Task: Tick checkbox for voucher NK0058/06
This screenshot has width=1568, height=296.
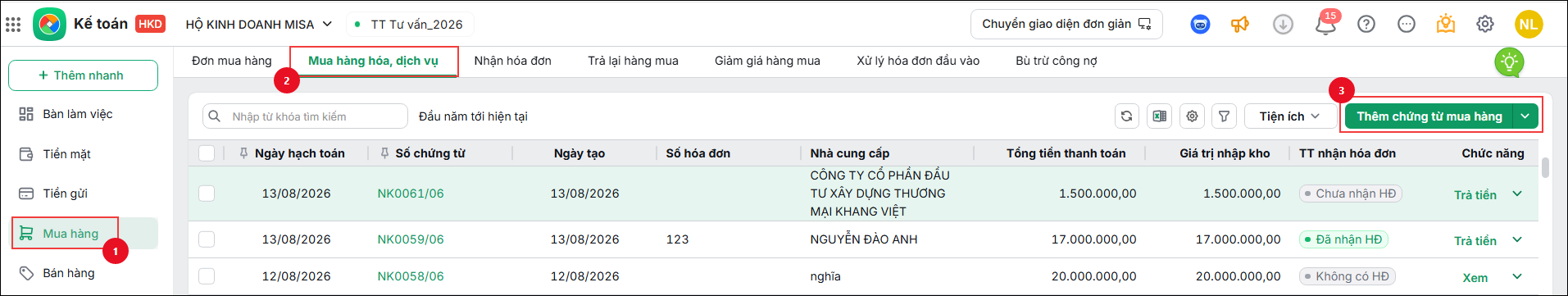Action: [207, 276]
